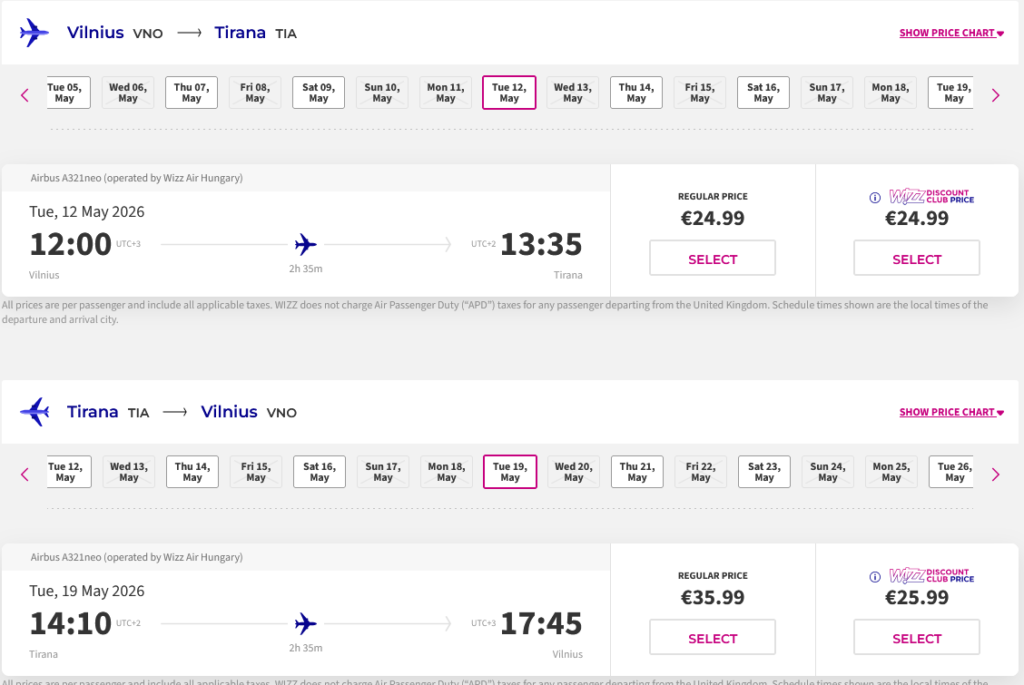
Task: Expand the outbound Show Price Chart dropdown
Action: [951, 33]
